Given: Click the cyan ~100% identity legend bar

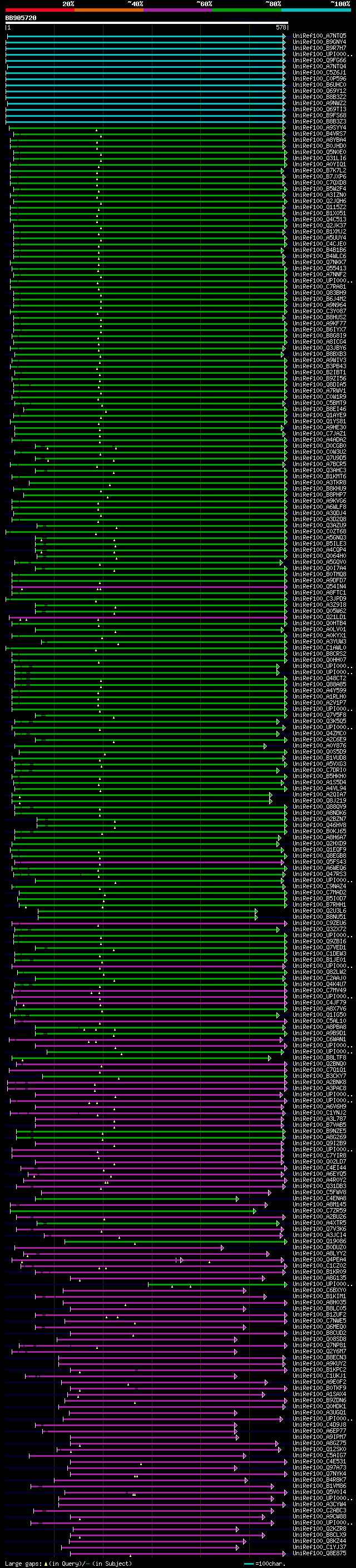Looking at the screenshot, I should click(x=316, y=10).
